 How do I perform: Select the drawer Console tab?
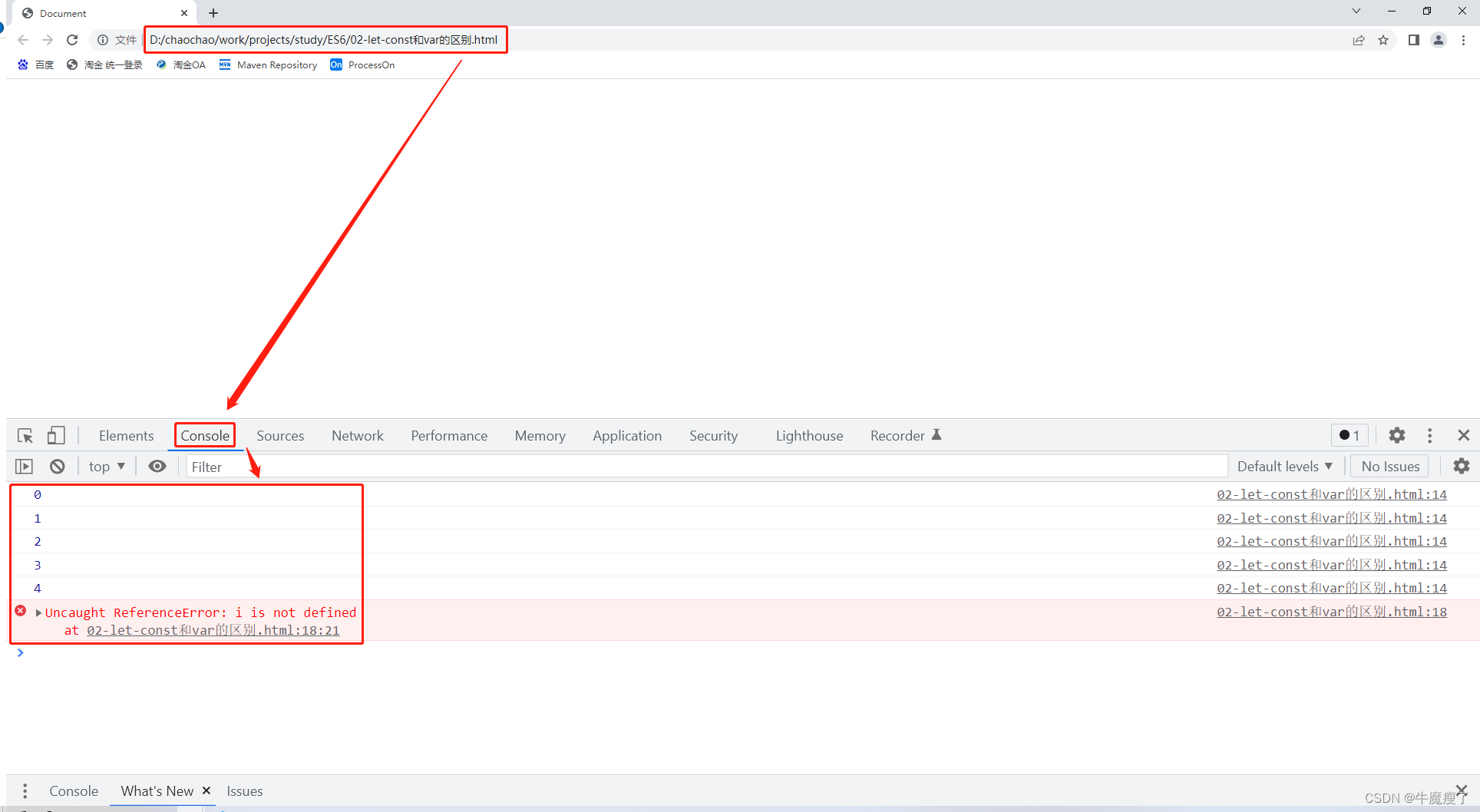point(74,791)
